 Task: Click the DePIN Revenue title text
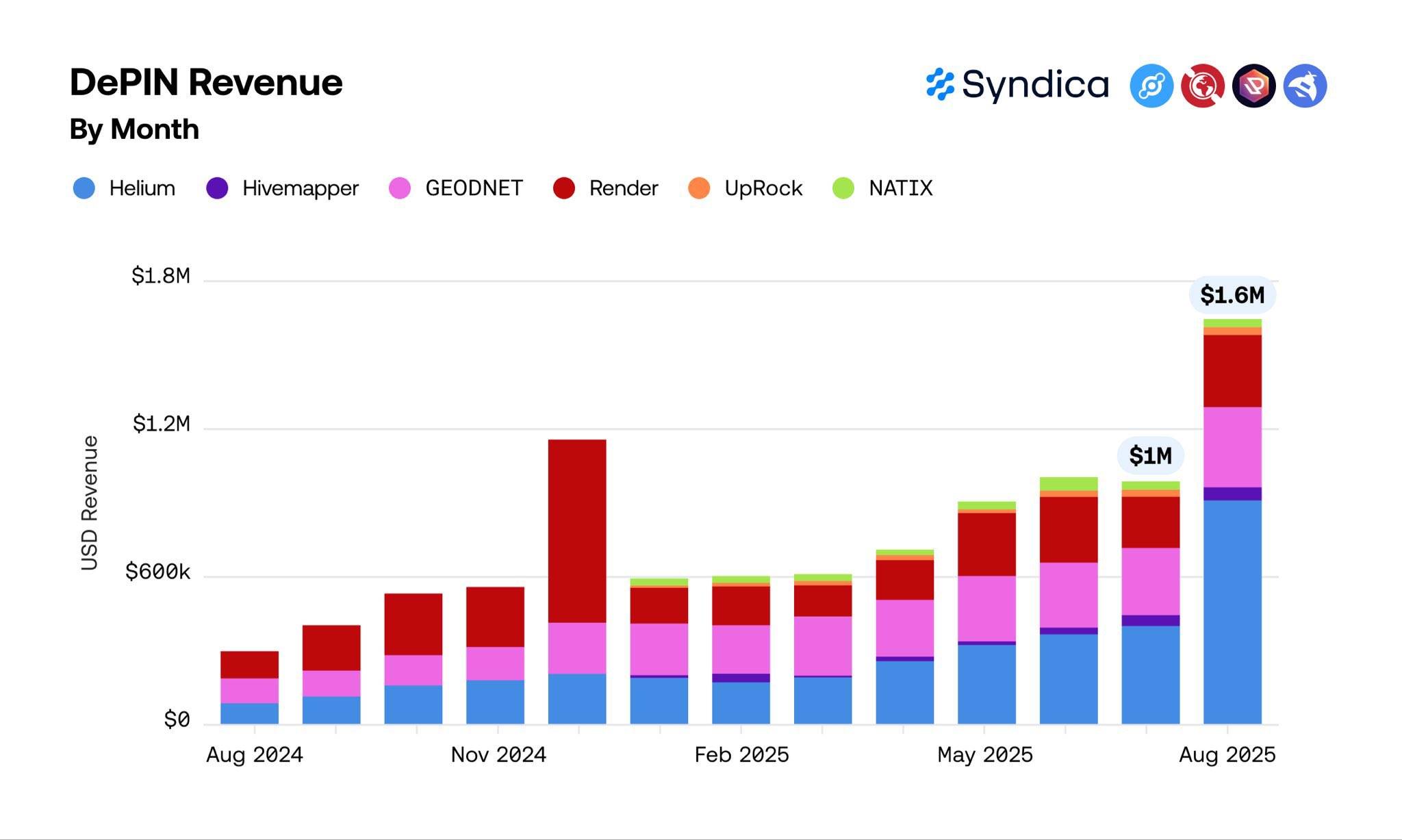[x=206, y=83]
